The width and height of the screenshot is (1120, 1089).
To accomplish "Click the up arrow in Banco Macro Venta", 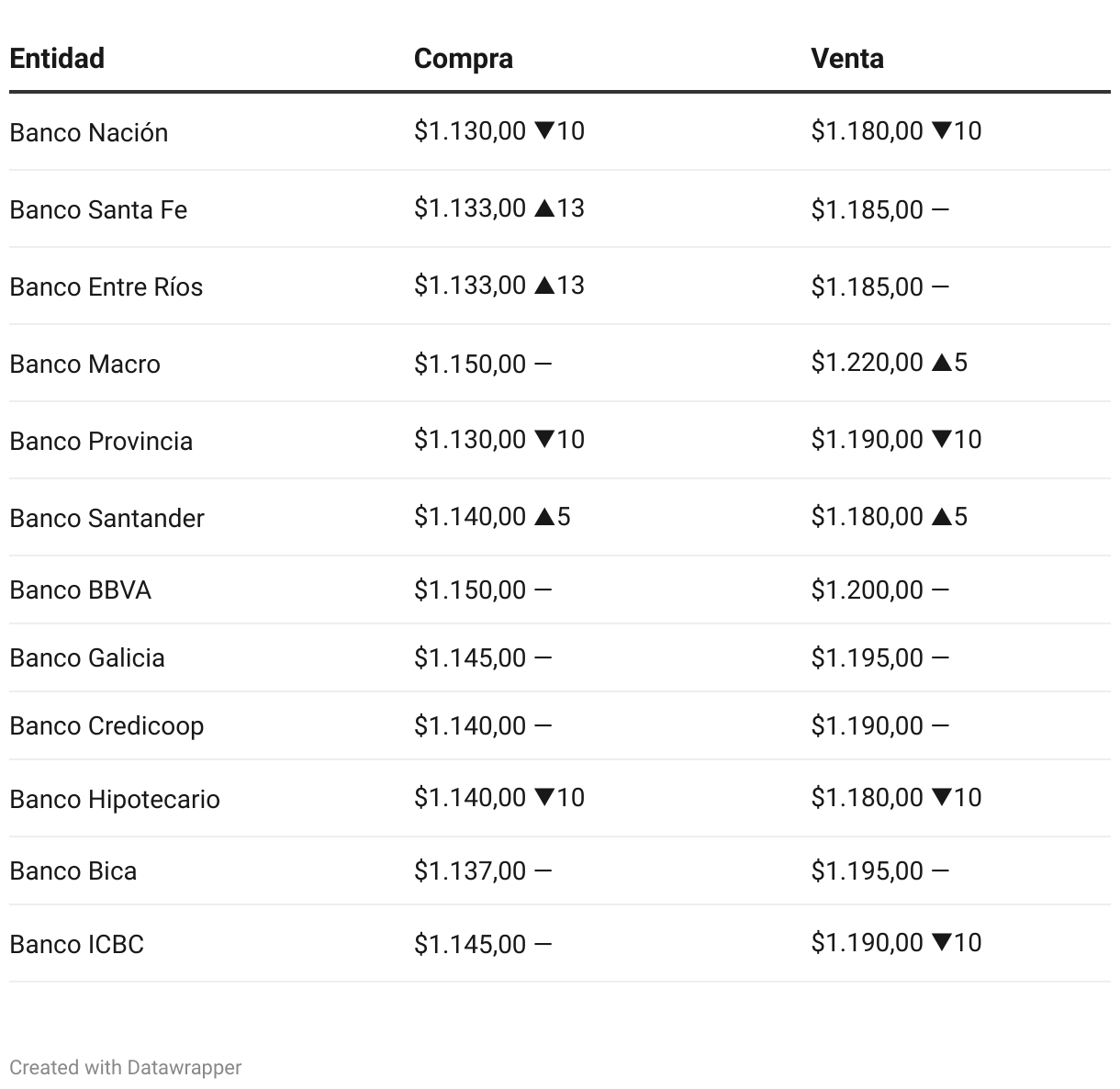I will click(x=941, y=363).
